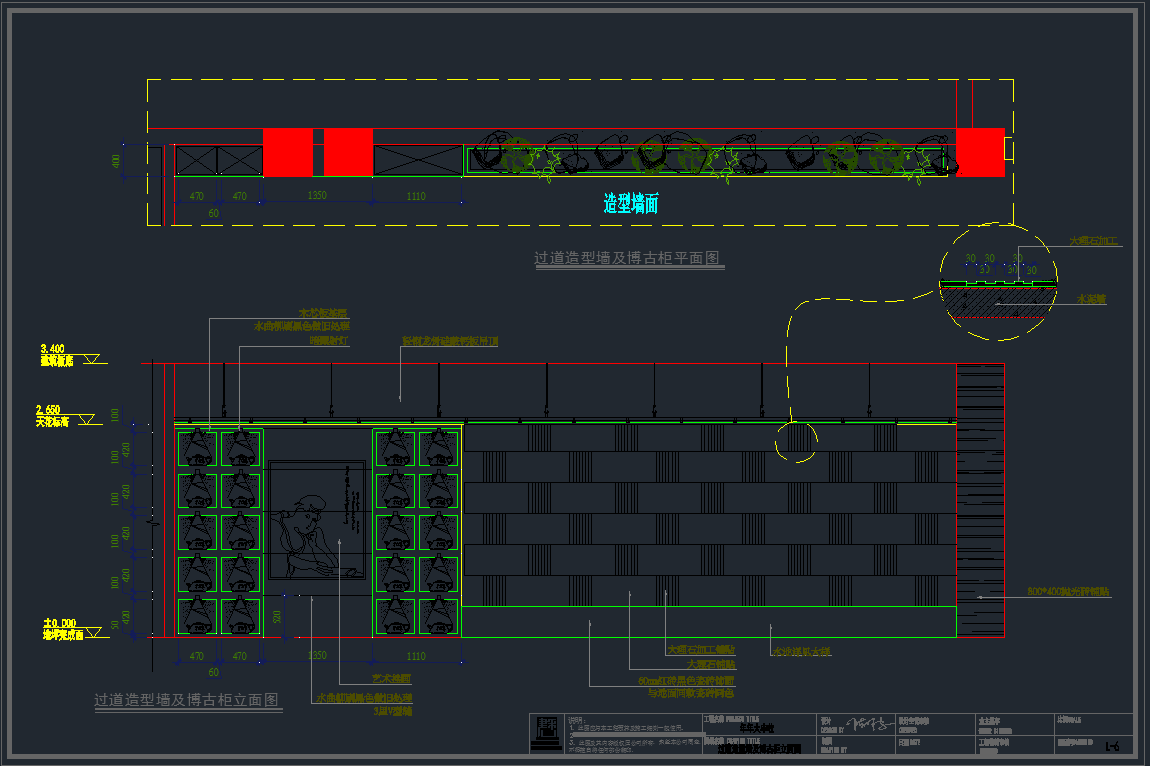Select the top-left display cabinet cell

[x=197, y=447]
